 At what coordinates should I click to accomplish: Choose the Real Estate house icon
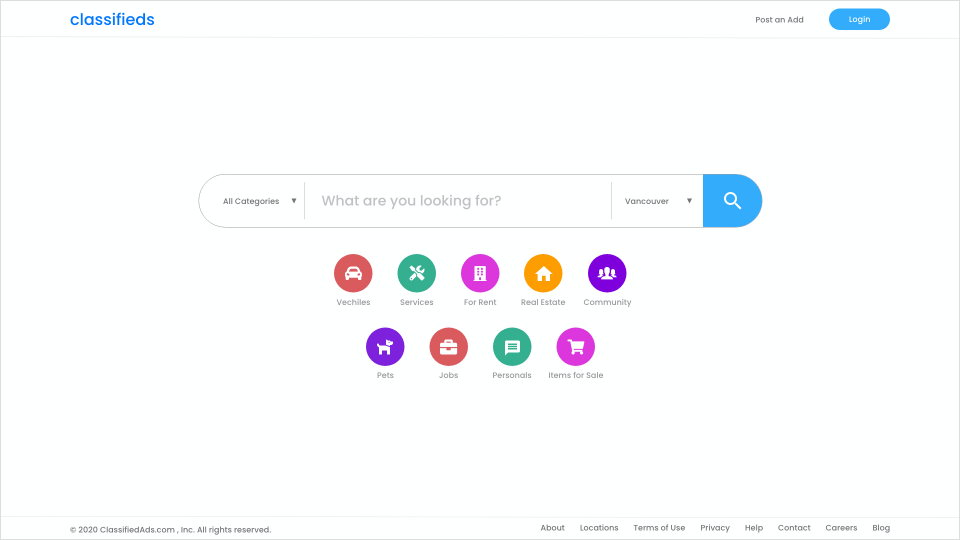543,273
